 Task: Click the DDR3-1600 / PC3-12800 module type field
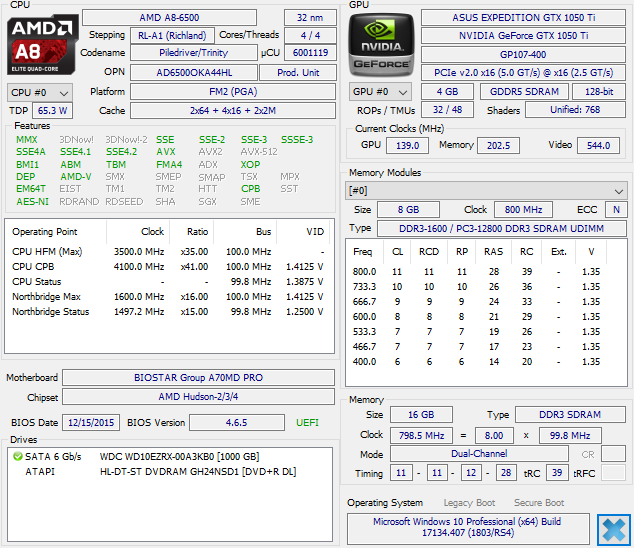[x=502, y=229]
